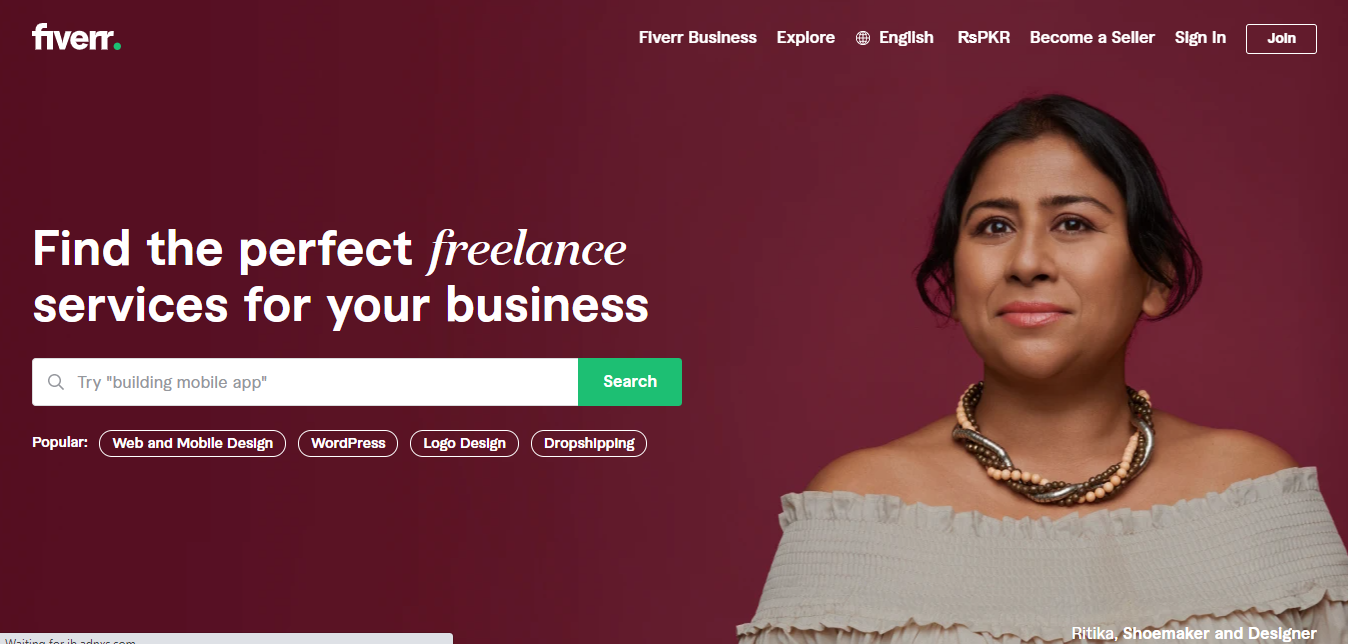Select the Web and Mobile Design tag

193,443
